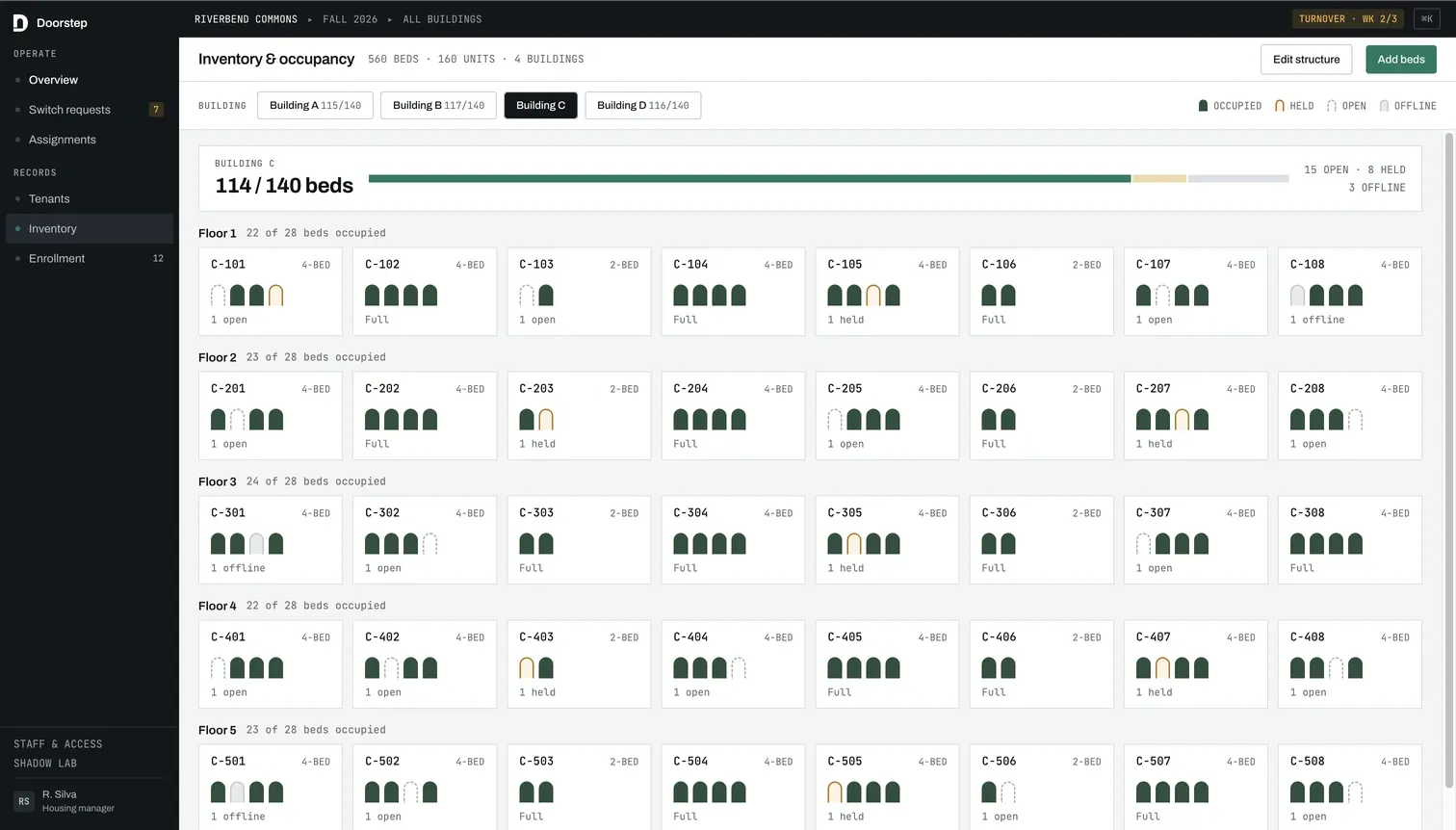Screen dimensions: 1456x830
Task: Click the Building C occupancy progress bar
Action: [828, 178]
